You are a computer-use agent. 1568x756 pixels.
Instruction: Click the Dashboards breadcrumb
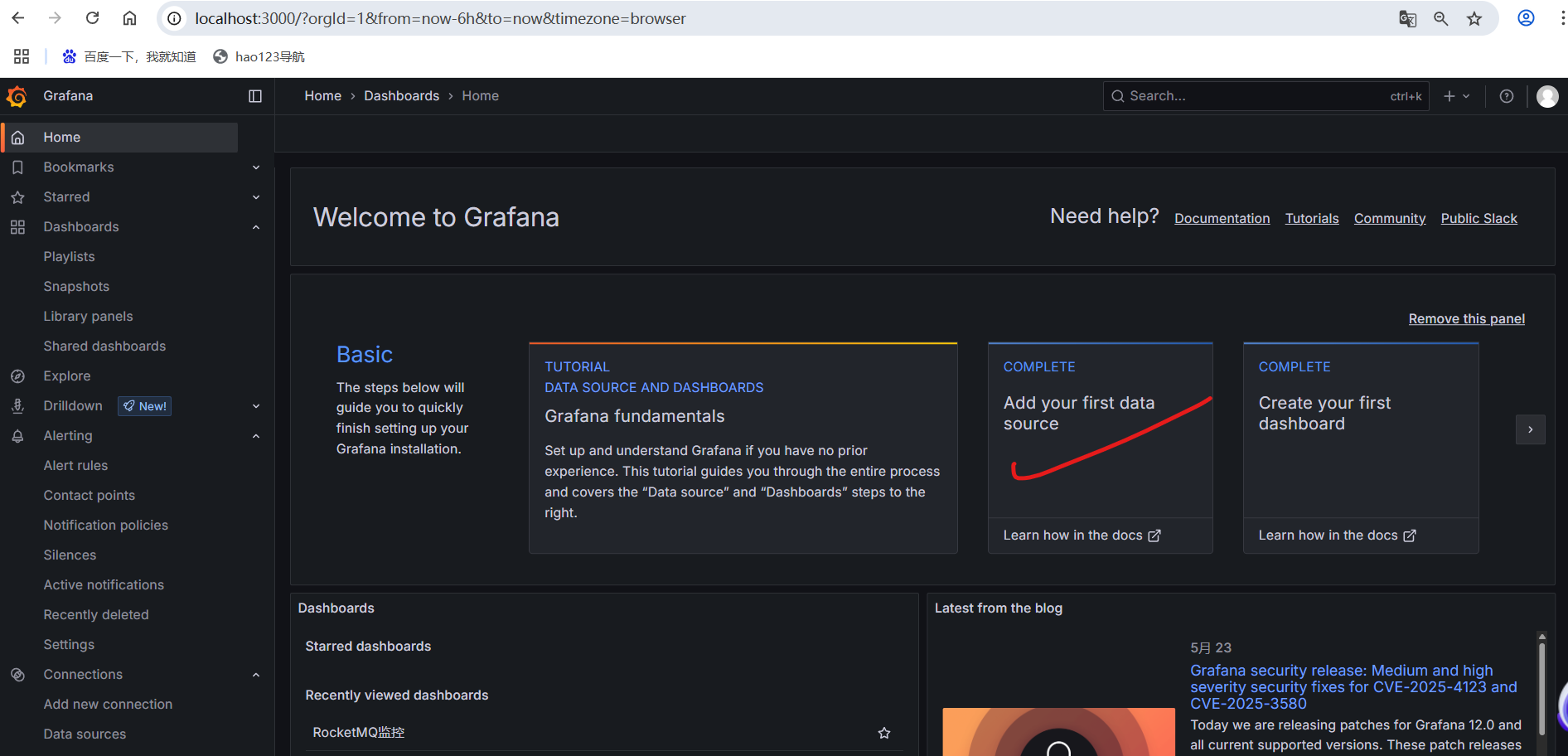(x=401, y=95)
